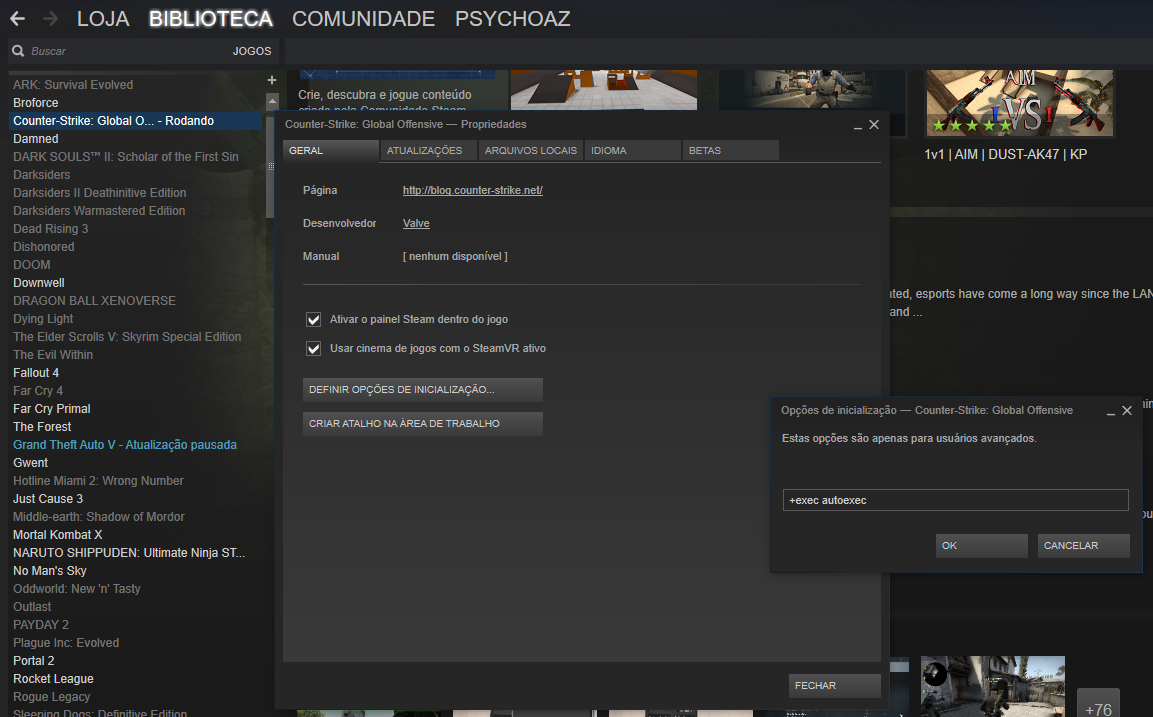Click the +76 more screenshots tile

[x=1099, y=704]
